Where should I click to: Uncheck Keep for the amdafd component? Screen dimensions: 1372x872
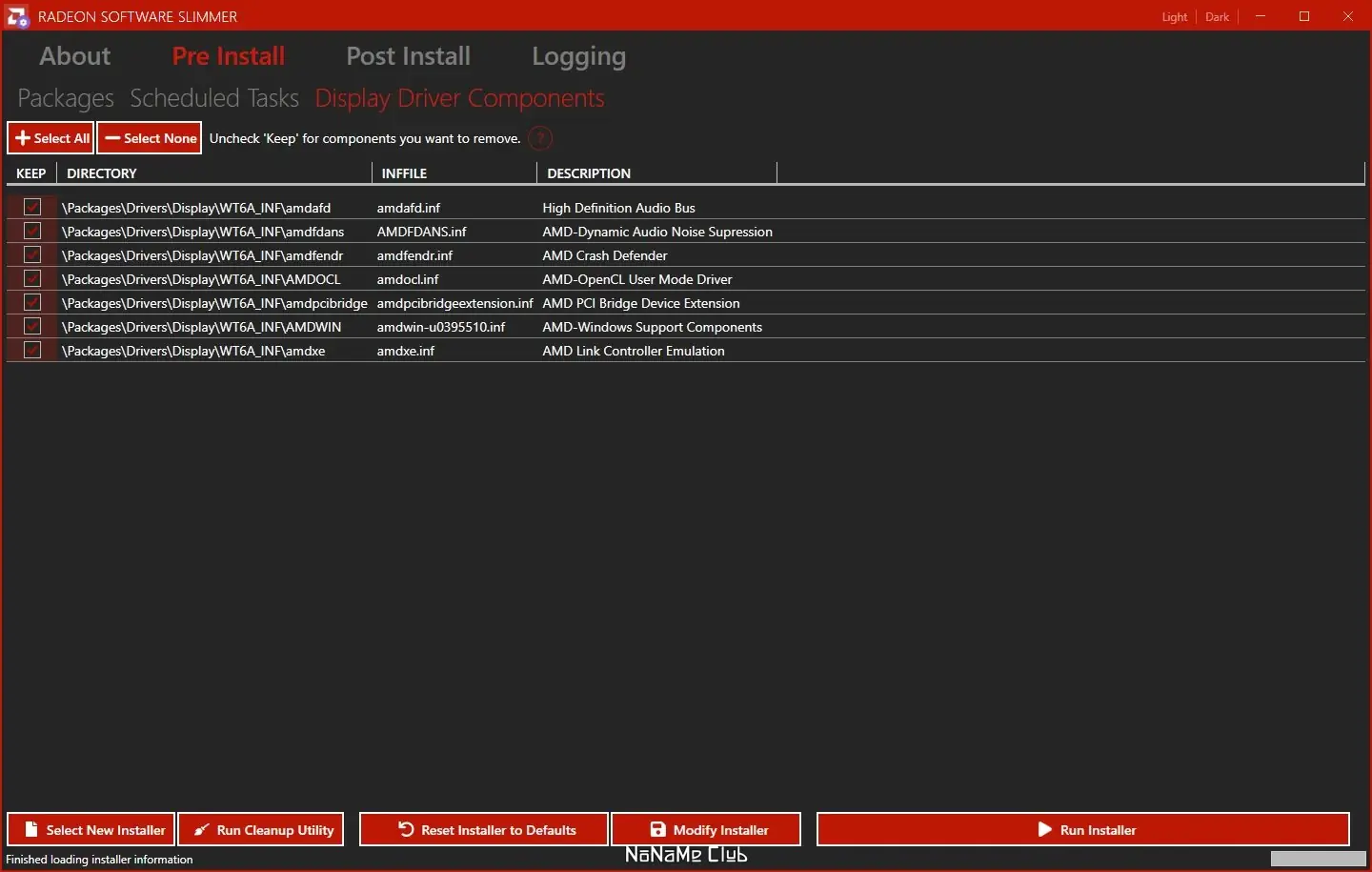32,207
